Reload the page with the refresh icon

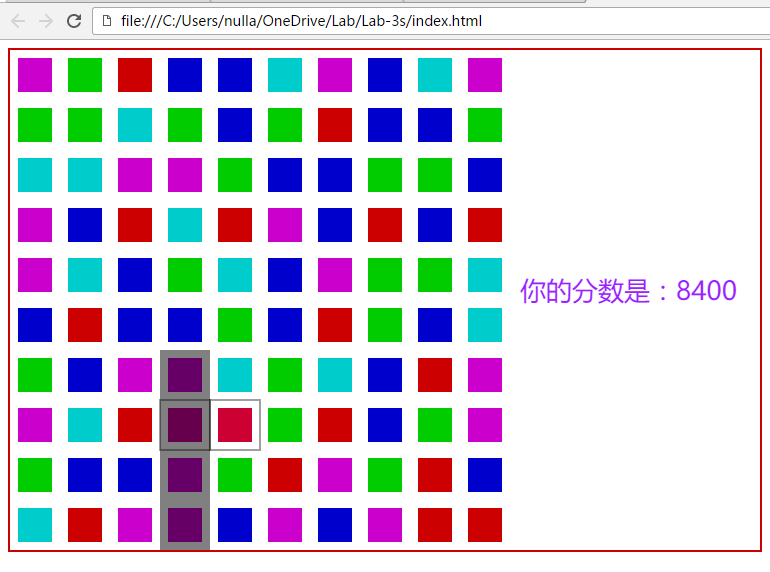tap(74, 21)
